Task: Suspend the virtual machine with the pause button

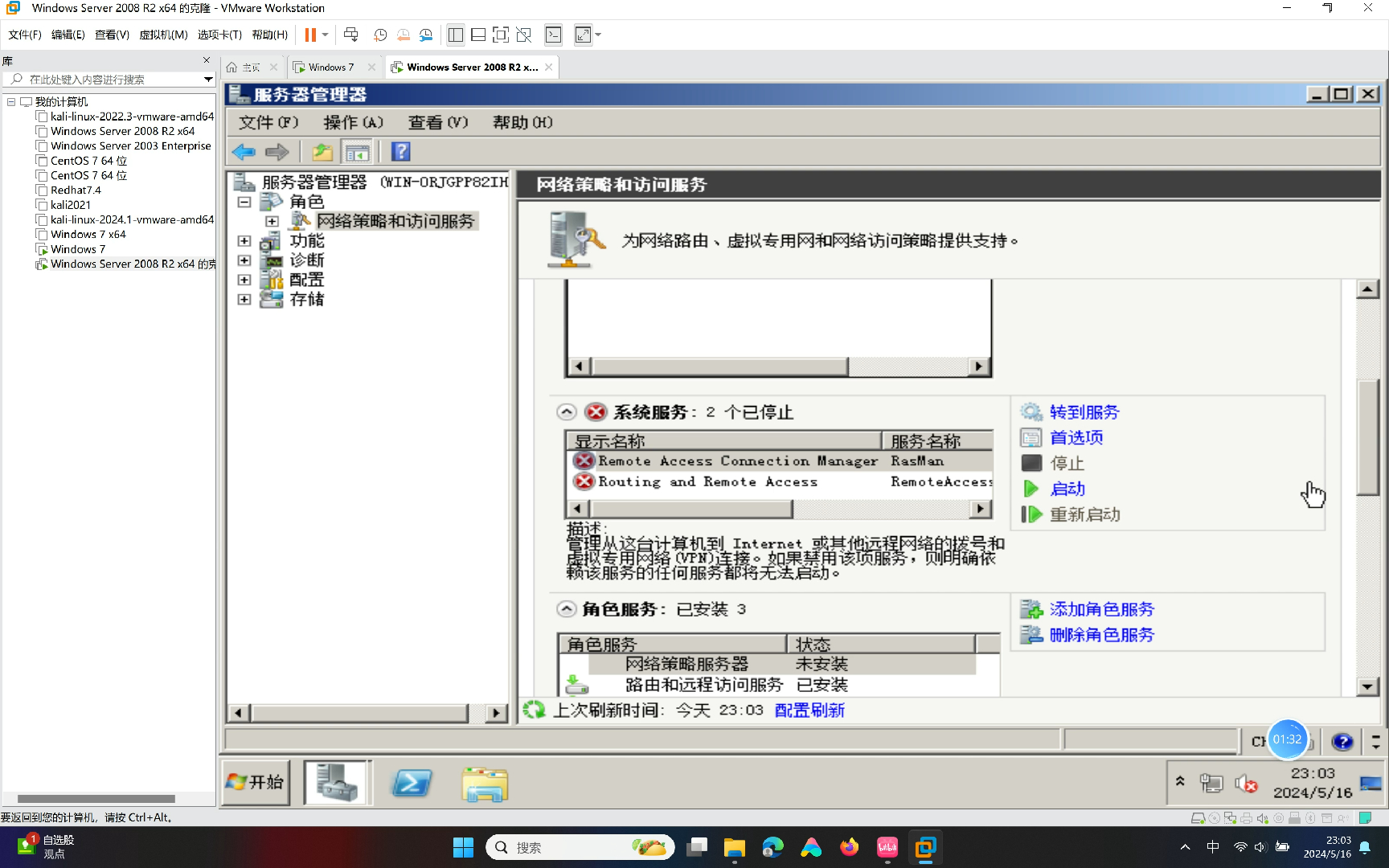Action: click(309, 35)
